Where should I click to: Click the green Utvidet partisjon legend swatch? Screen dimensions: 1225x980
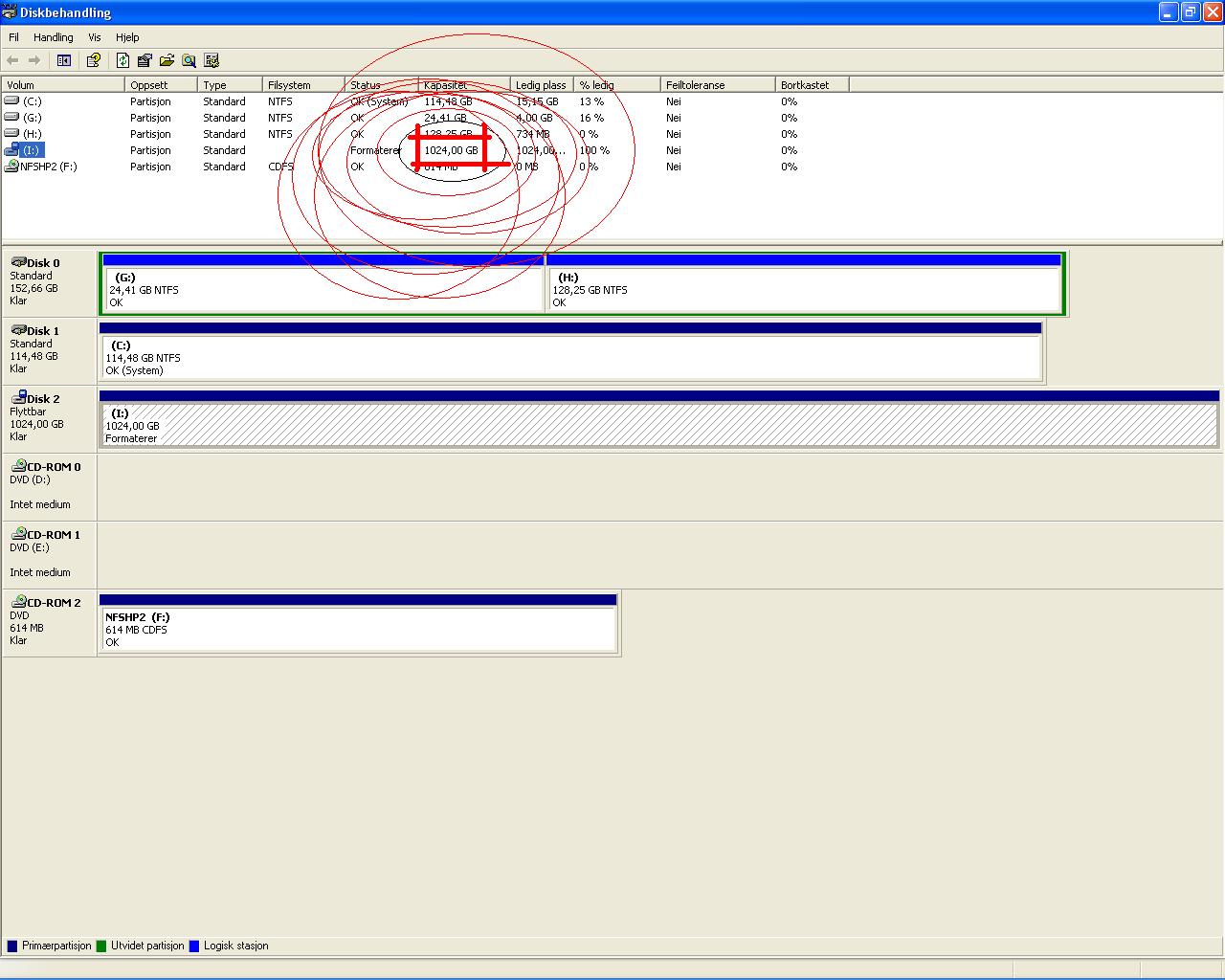102,946
